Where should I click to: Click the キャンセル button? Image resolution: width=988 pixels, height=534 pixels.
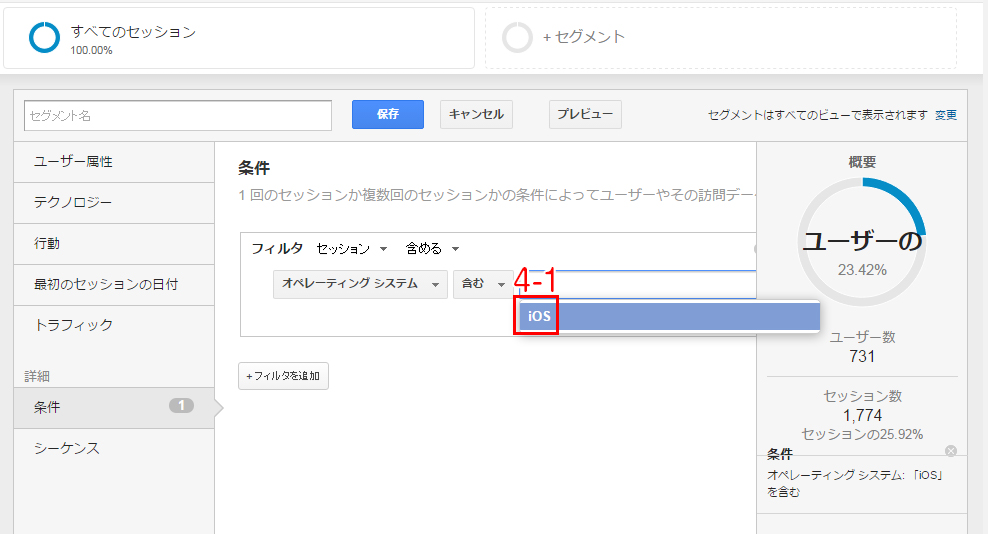coord(476,114)
